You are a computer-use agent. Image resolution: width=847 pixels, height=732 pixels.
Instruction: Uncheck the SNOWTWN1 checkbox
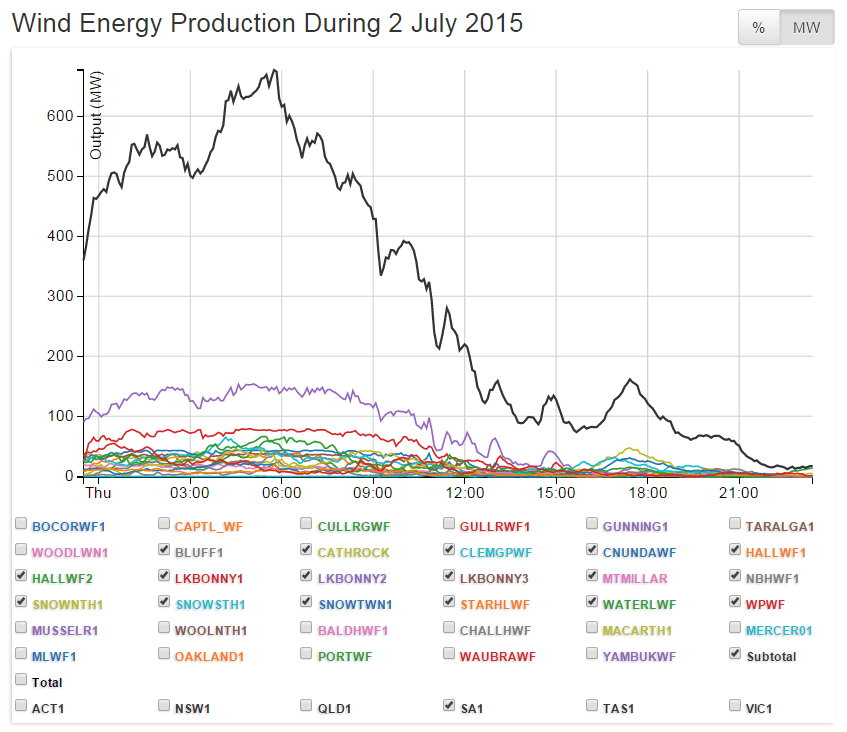(x=307, y=602)
